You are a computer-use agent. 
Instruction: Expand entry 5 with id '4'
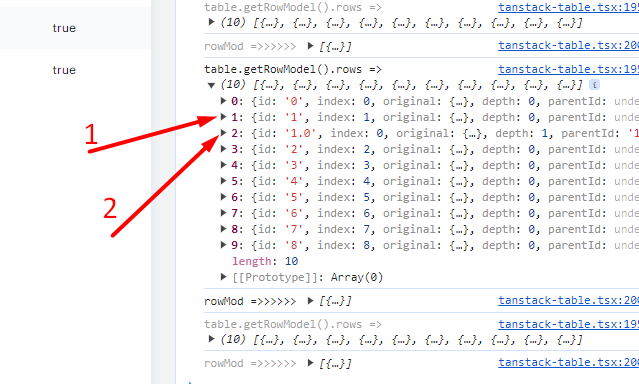pos(223,181)
